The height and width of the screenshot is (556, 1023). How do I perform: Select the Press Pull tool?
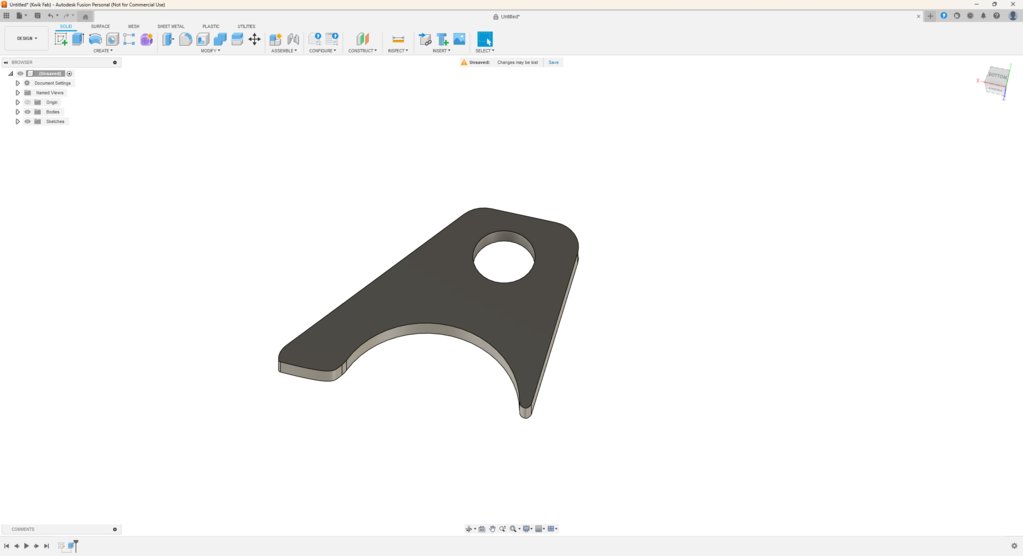coord(168,39)
